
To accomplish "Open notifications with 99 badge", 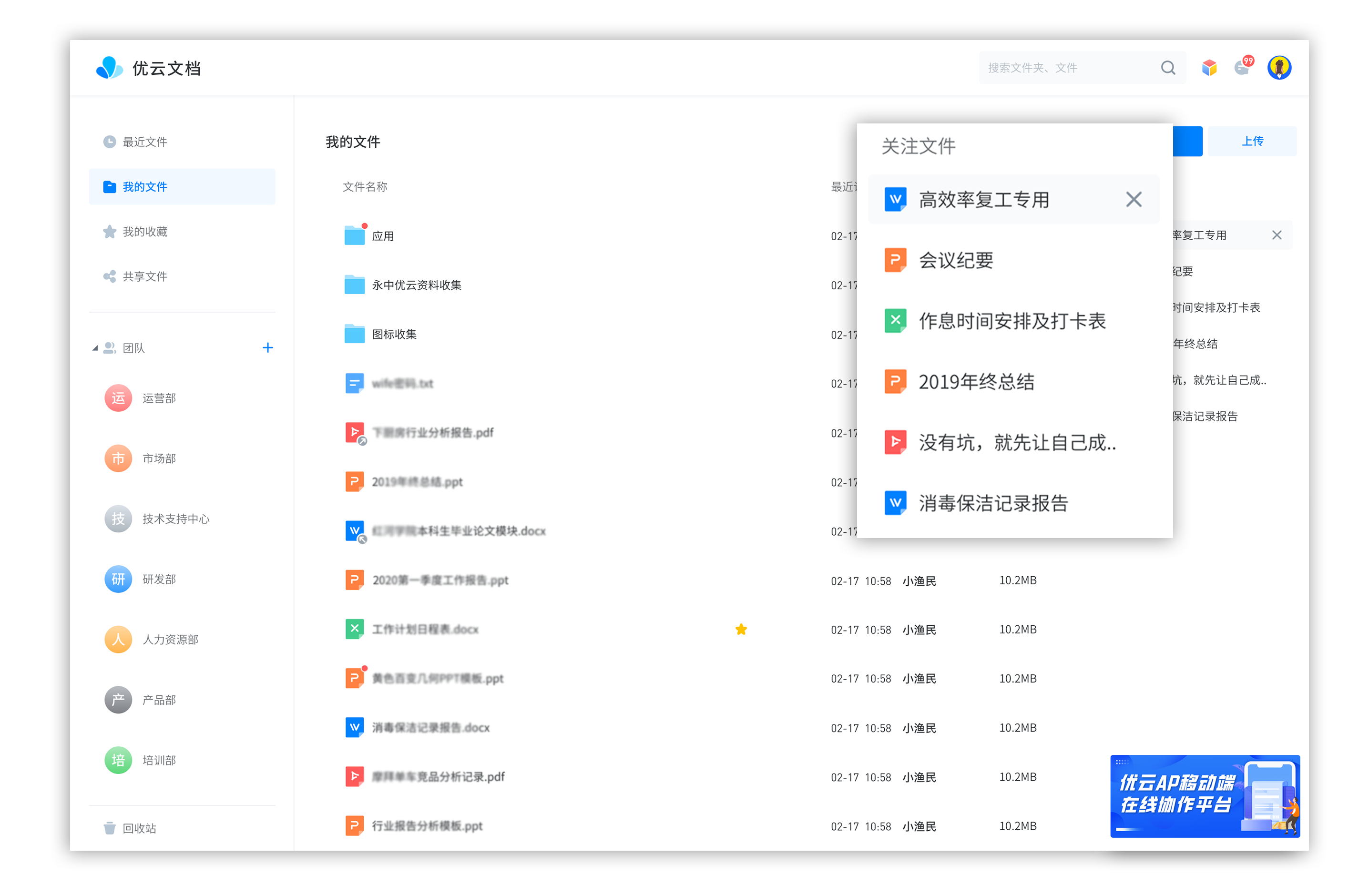I will (x=1244, y=66).
